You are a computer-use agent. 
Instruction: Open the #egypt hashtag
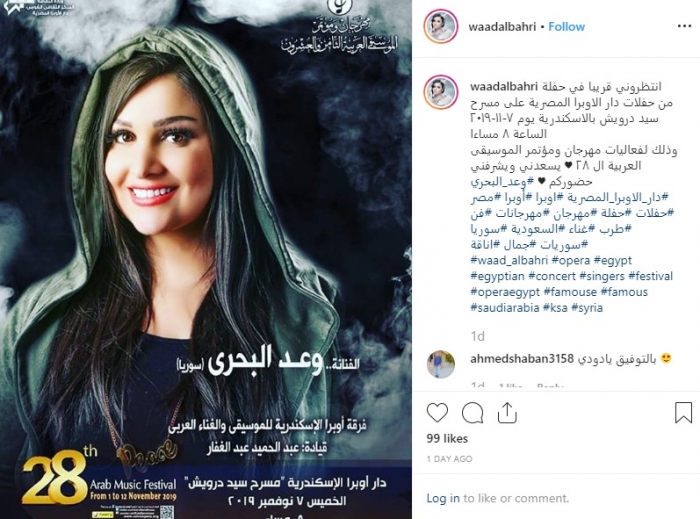pos(613,260)
